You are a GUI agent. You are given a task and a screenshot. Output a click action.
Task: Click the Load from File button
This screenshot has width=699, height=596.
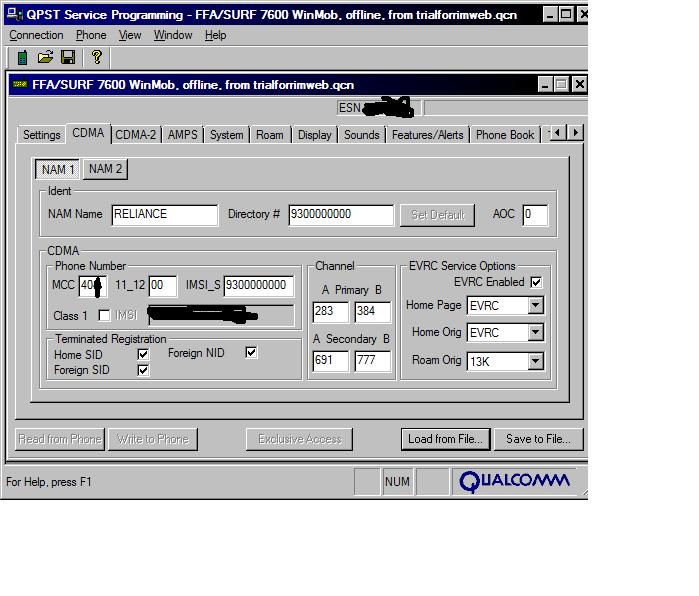[x=445, y=439]
